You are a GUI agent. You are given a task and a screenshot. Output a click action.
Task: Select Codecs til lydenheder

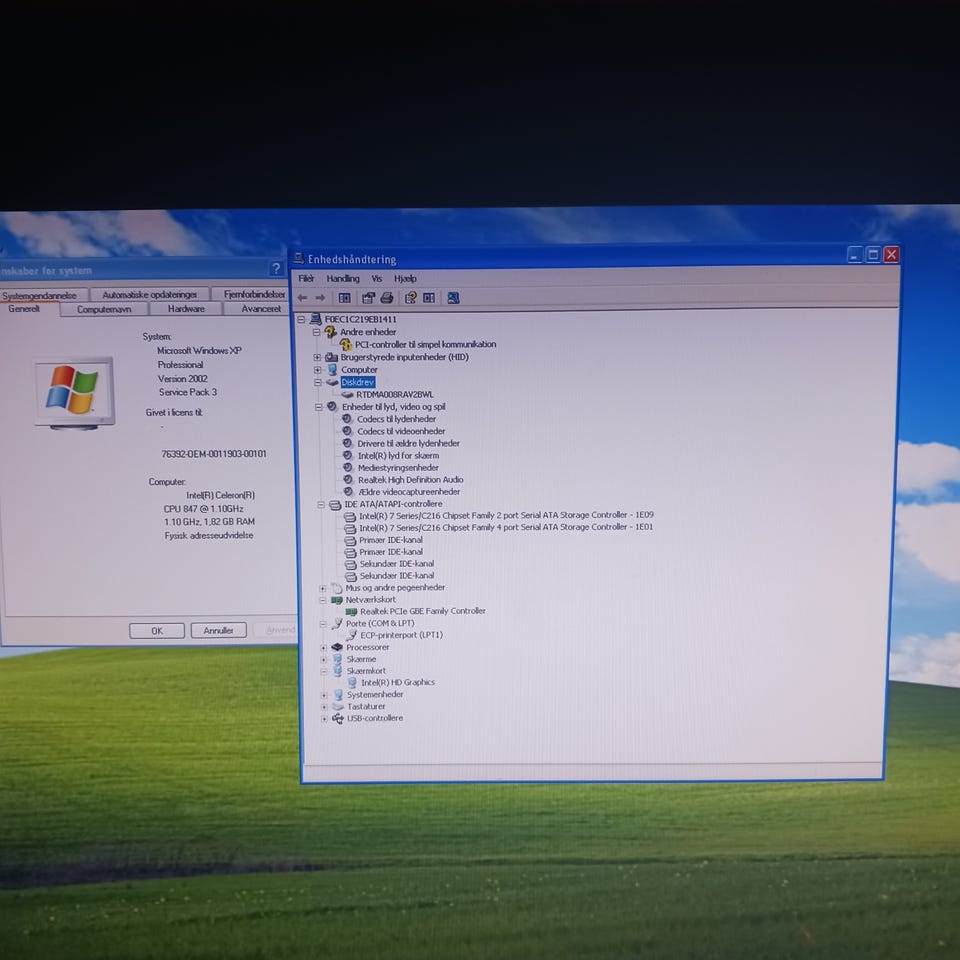pyautogui.click(x=396, y=419)
